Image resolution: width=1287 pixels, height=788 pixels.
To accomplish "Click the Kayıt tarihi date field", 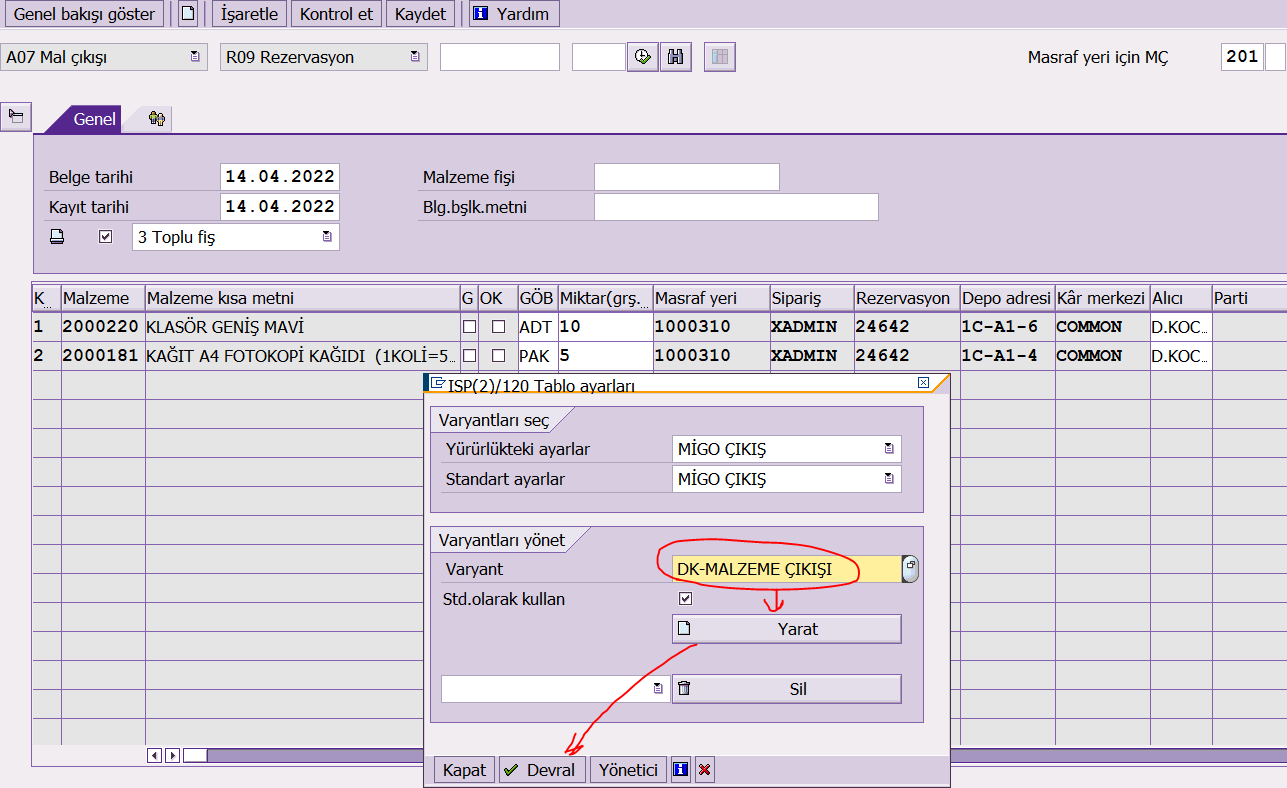I will (279, 207).
